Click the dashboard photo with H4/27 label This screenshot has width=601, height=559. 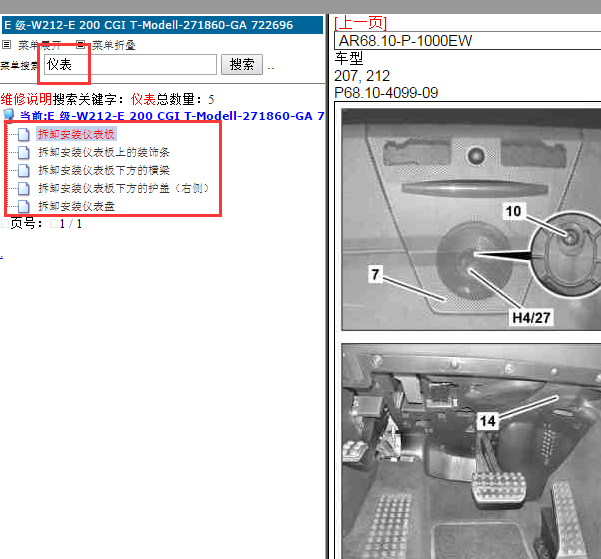471,219
